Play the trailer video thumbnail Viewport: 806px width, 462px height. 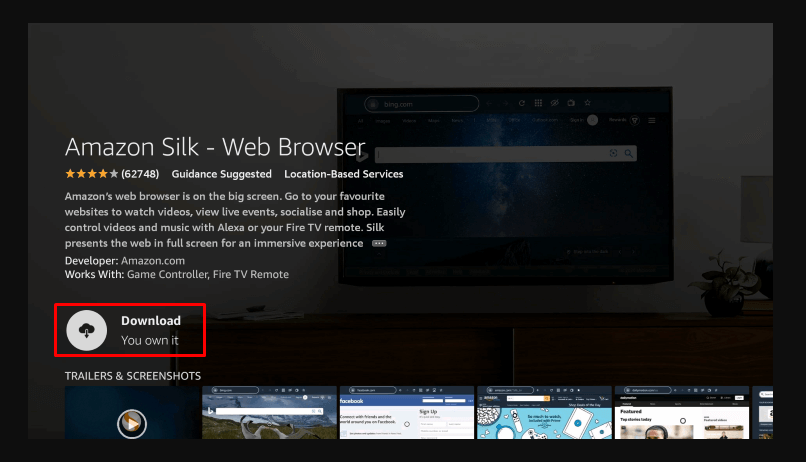click(132, 412)
